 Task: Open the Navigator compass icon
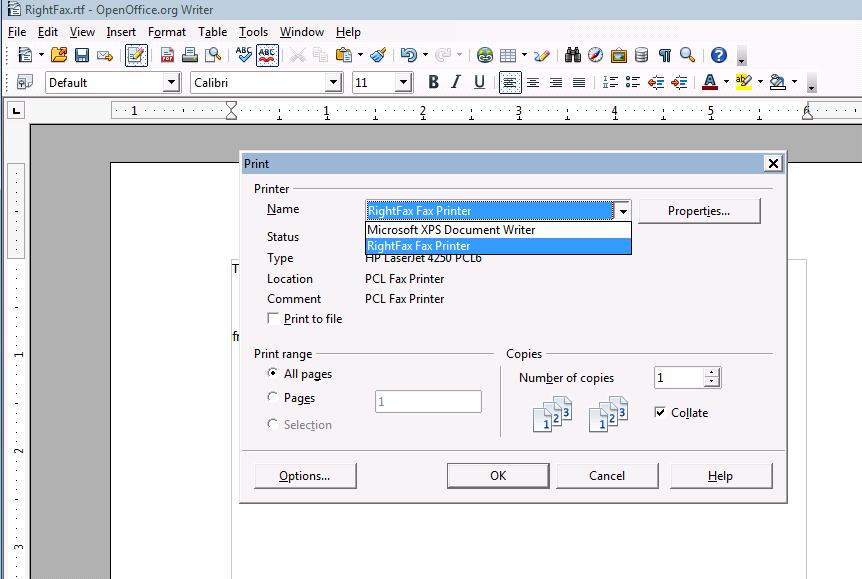(595, 55)
